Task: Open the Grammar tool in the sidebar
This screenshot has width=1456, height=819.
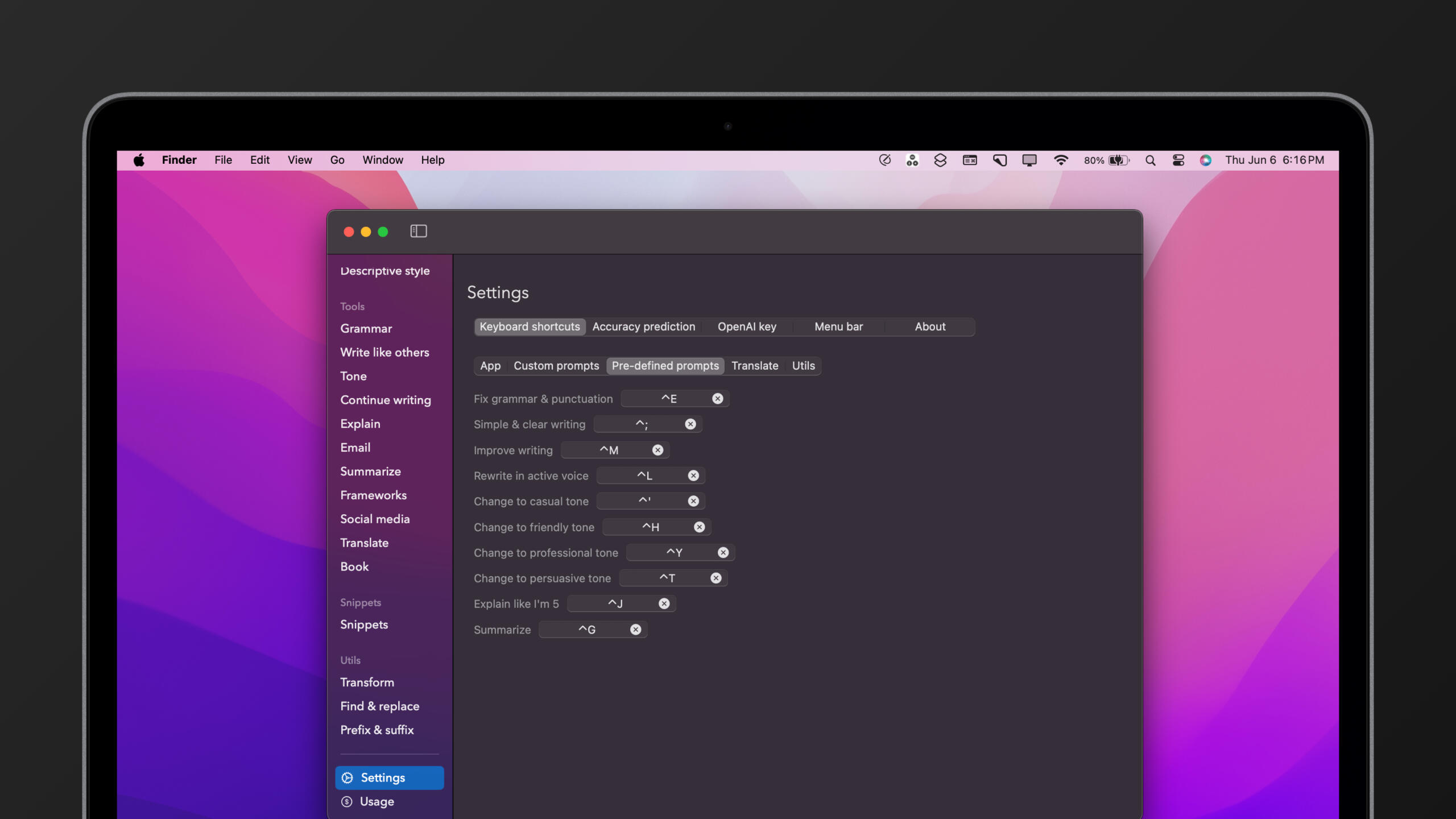Action: coord(366,329)
